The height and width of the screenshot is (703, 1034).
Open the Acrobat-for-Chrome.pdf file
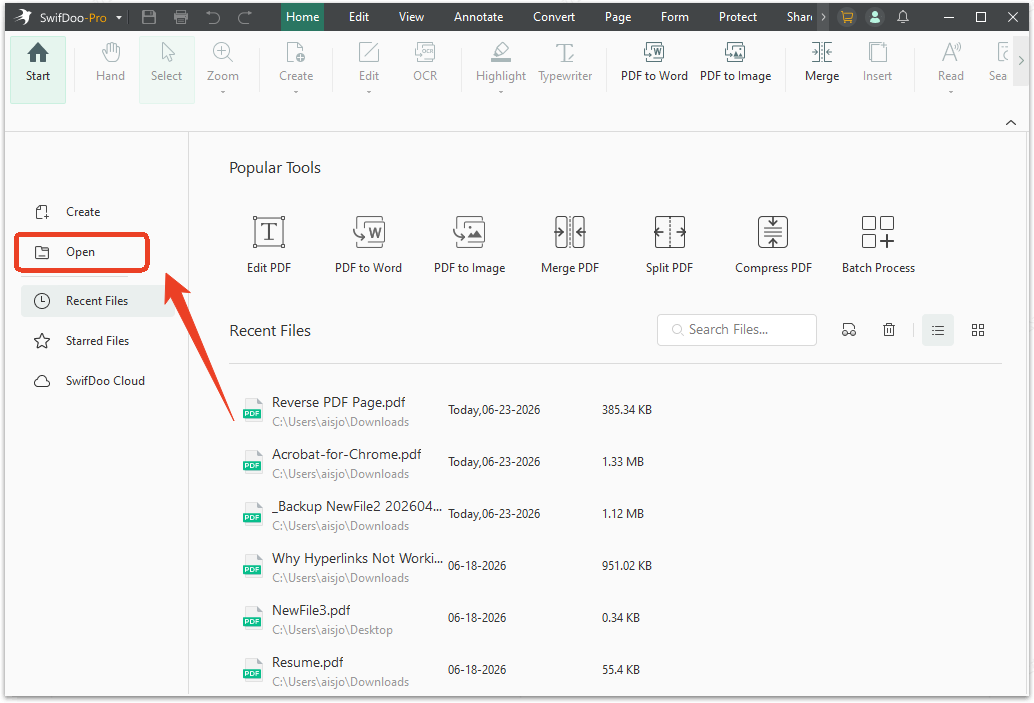tap(346, 454)
